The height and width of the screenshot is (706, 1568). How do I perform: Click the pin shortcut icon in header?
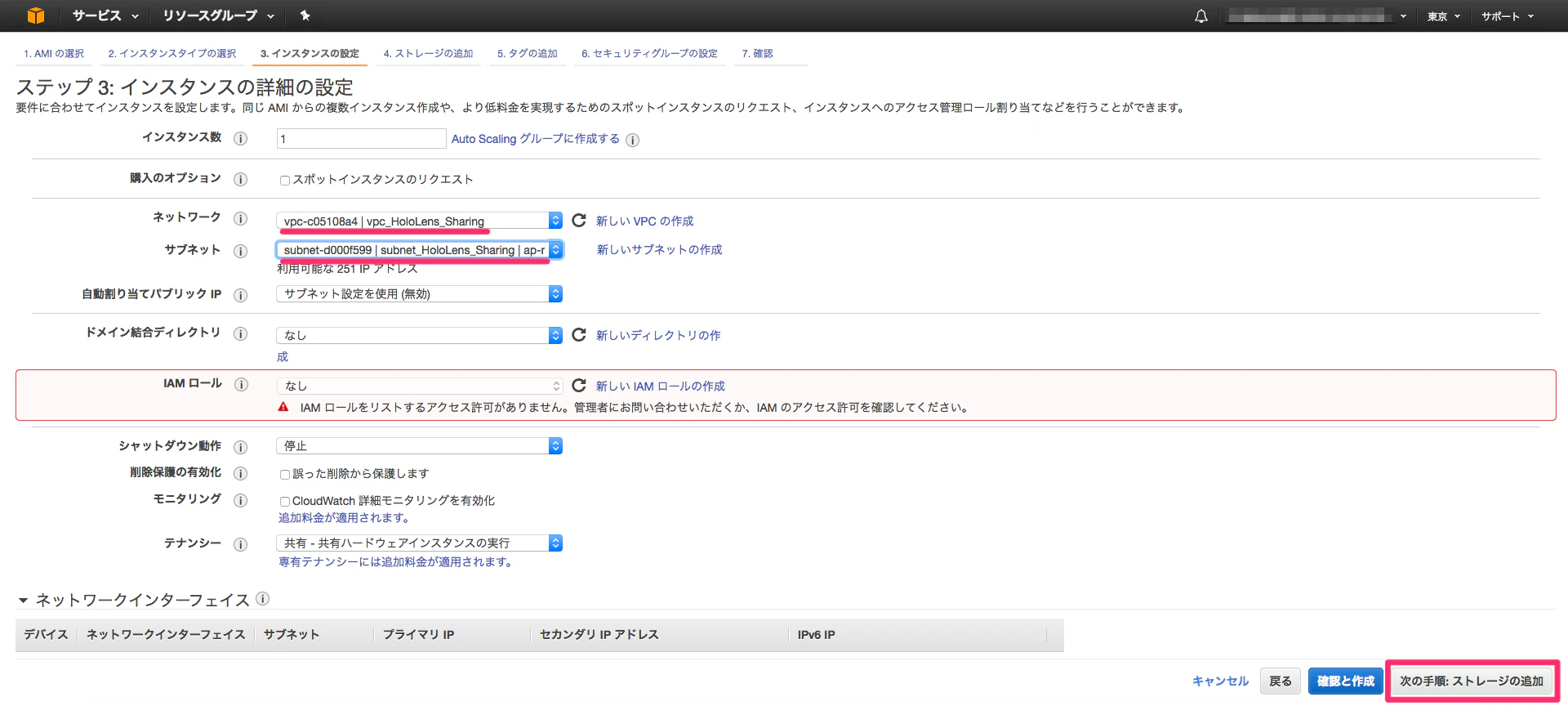click(305, 16)
